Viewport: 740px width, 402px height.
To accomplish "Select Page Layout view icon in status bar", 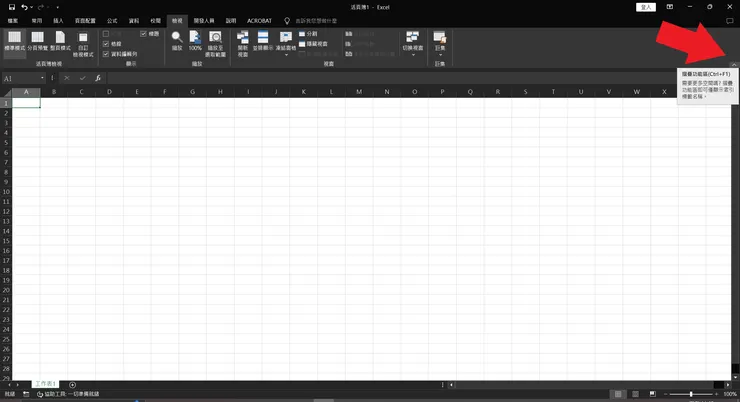I will [x=635, y=394].
